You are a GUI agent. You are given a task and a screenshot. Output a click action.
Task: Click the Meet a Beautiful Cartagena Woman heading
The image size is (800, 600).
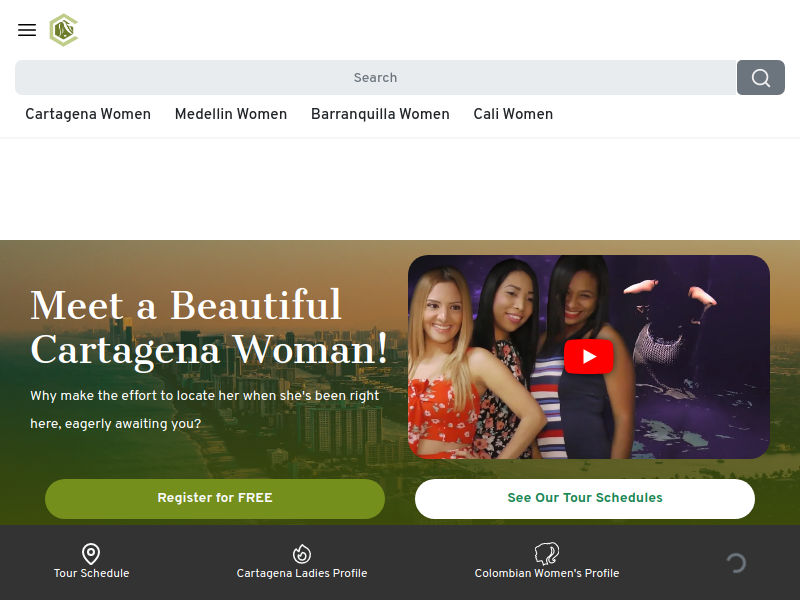[x=209, y=328]
